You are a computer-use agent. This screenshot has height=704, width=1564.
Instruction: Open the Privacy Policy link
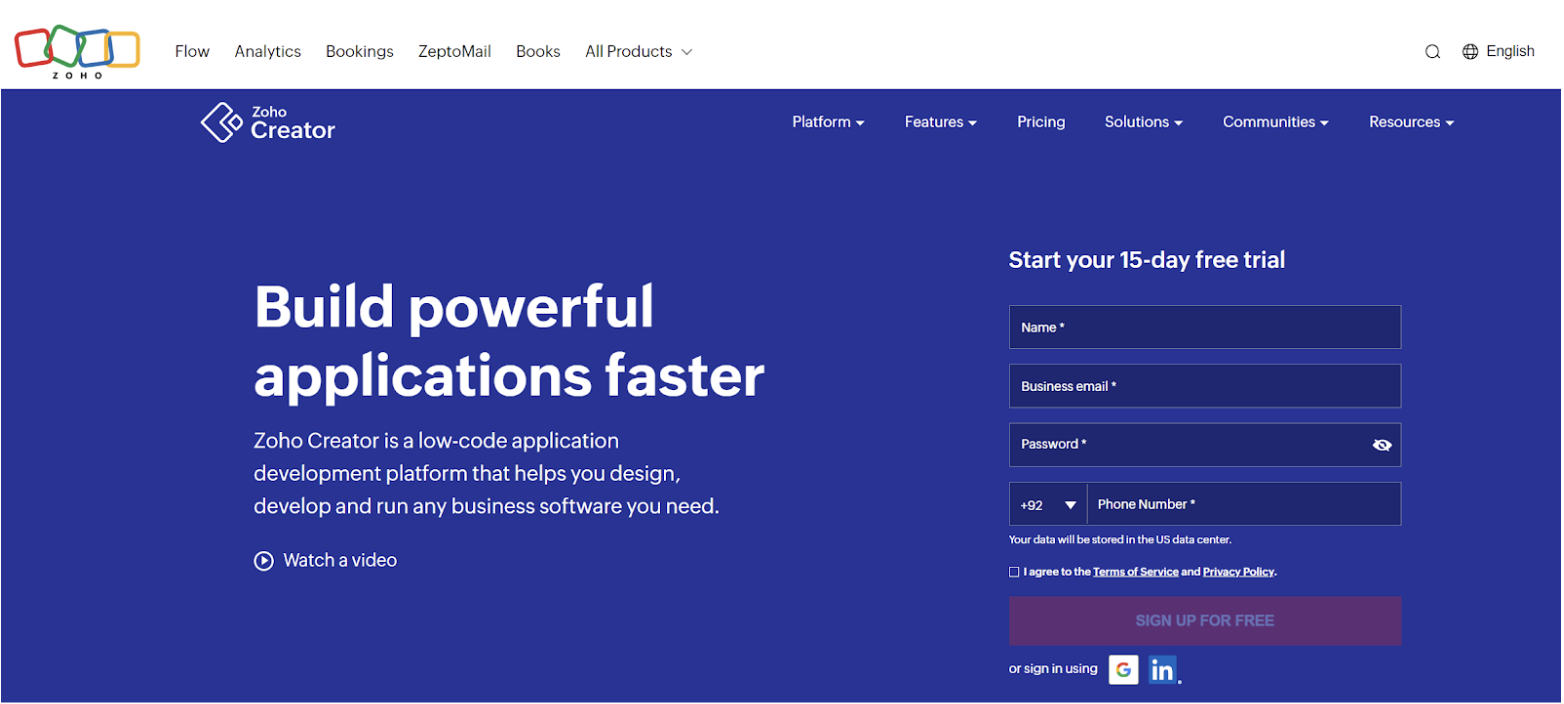pyautogui.click(x=1239, y=572)
